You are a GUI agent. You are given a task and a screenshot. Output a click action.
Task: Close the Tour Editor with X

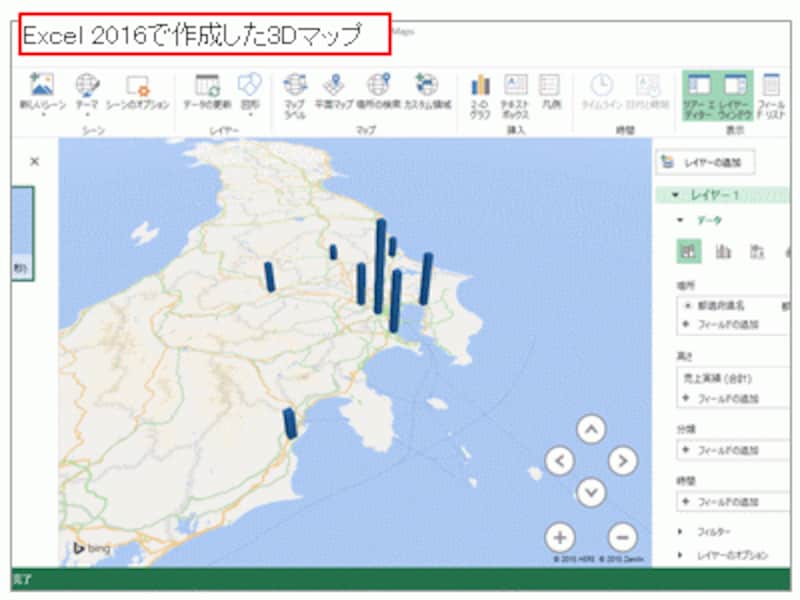pos(35,162)
